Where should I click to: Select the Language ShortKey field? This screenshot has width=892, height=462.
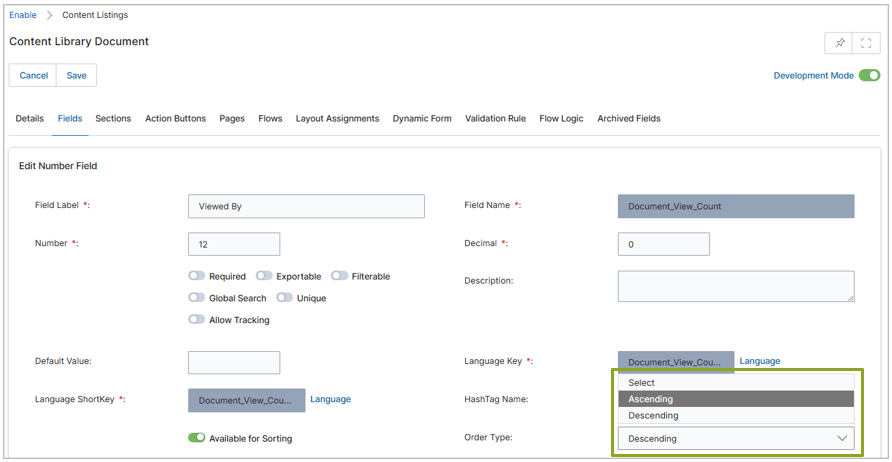pos(247,400)
